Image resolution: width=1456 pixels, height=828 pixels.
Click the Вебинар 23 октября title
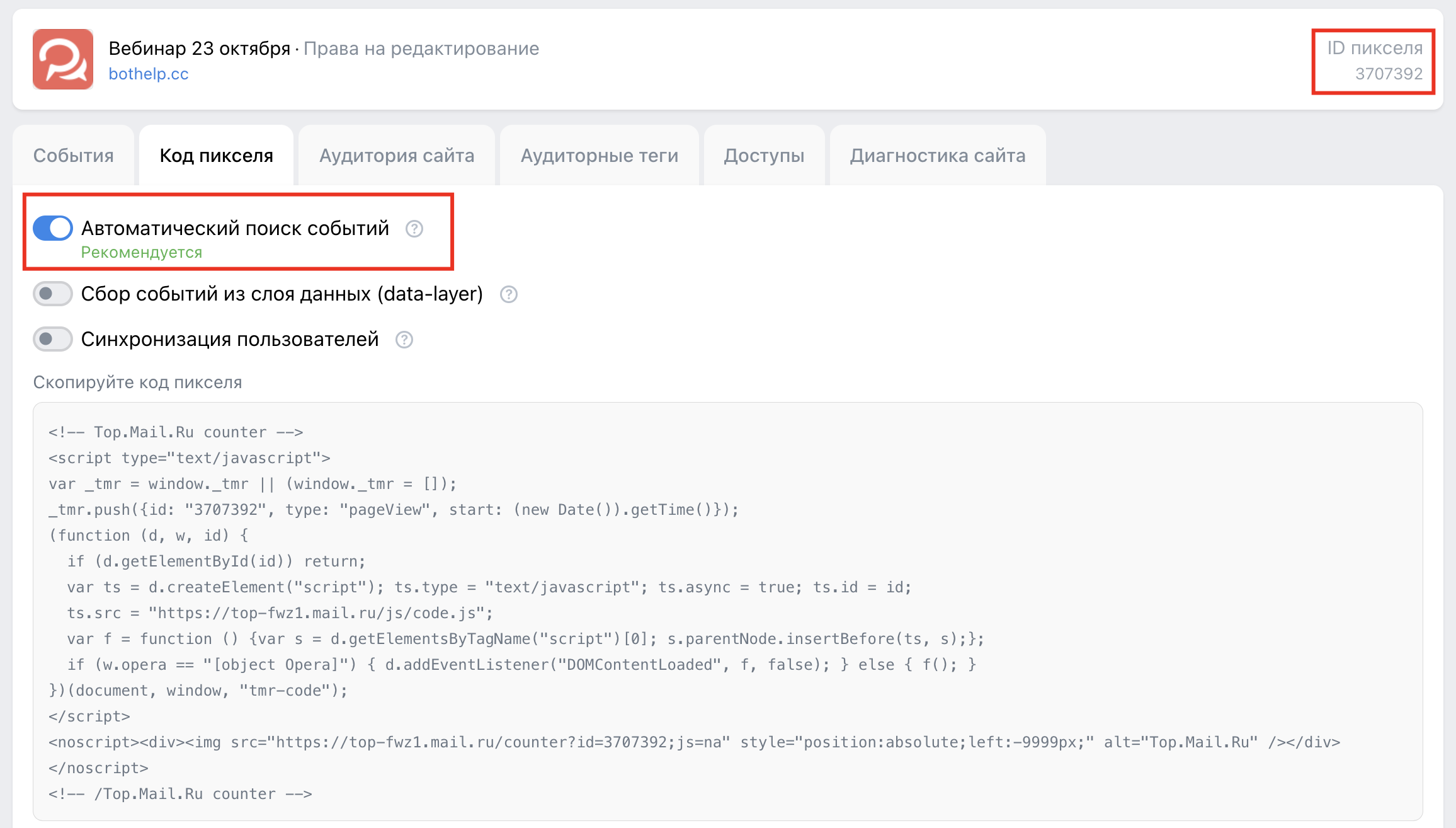(199, 49)
